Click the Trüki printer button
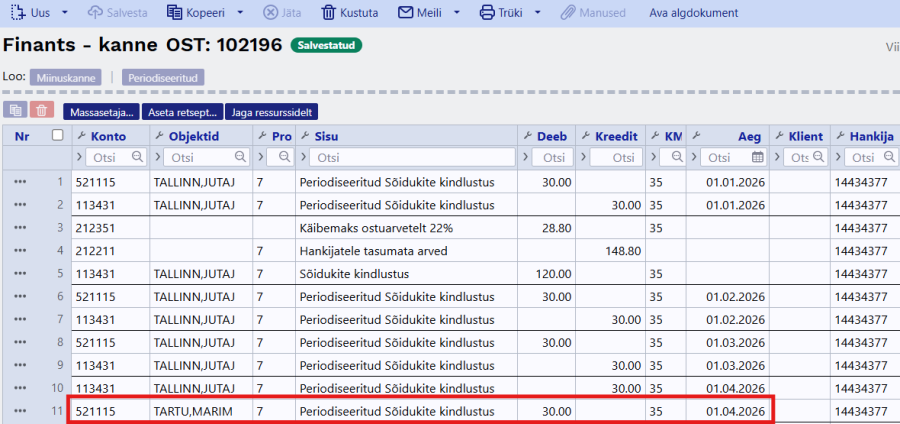The width and height of the screenshot is (900, 424). pos(501,13)
